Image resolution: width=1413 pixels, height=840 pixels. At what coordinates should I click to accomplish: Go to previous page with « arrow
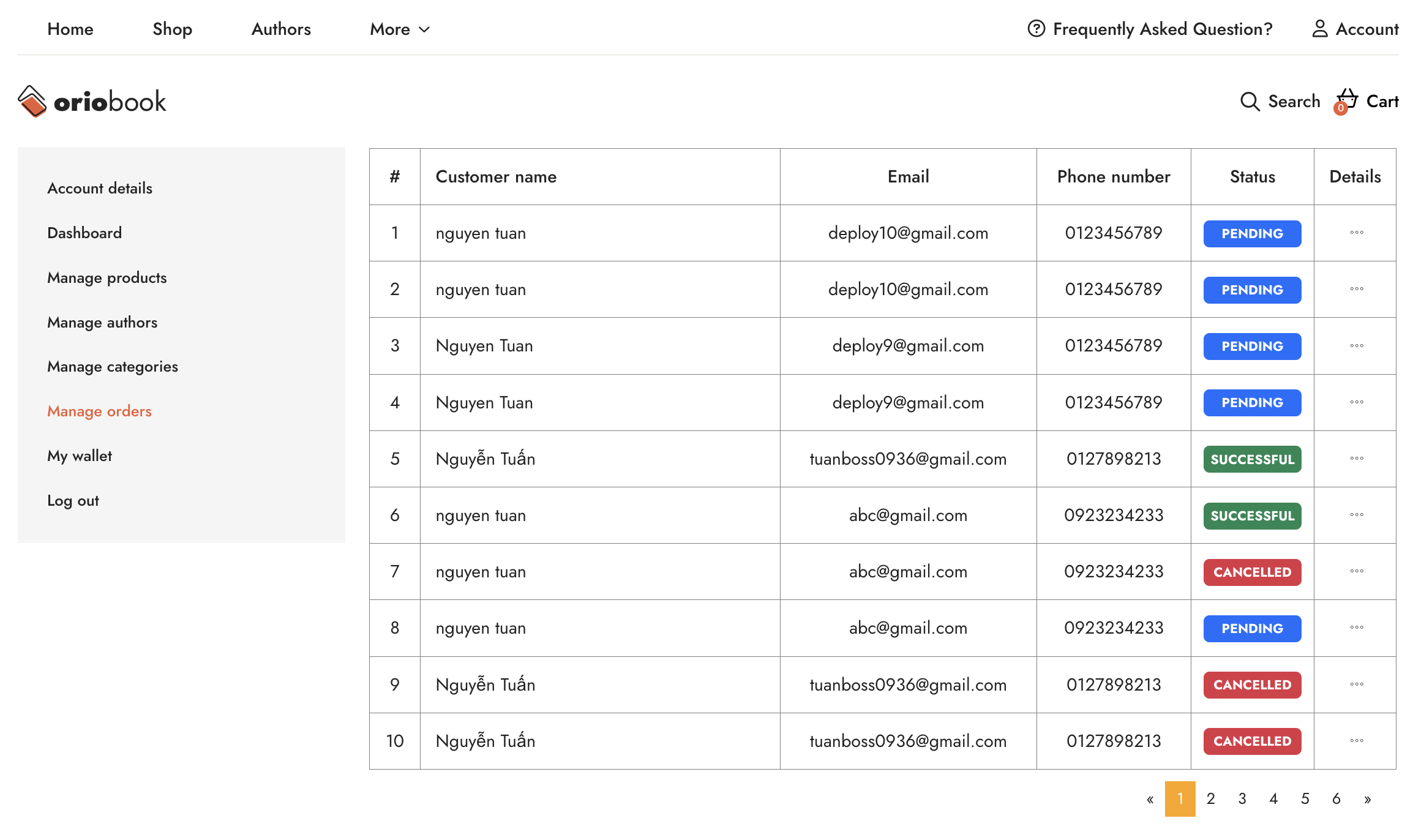(1150, 799)
